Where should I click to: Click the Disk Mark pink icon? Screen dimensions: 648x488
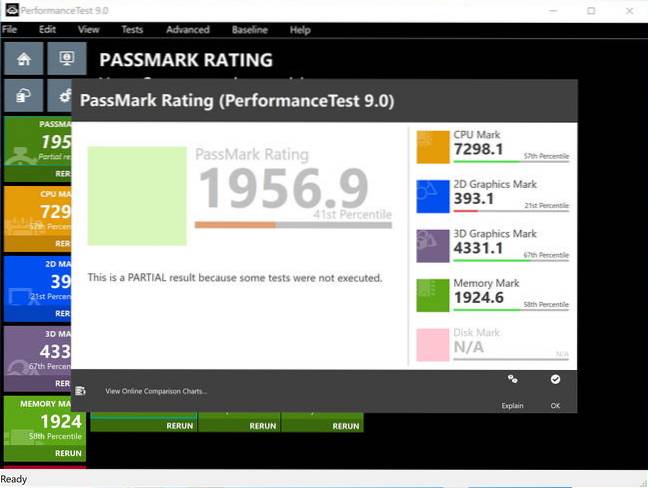(432, 345)
